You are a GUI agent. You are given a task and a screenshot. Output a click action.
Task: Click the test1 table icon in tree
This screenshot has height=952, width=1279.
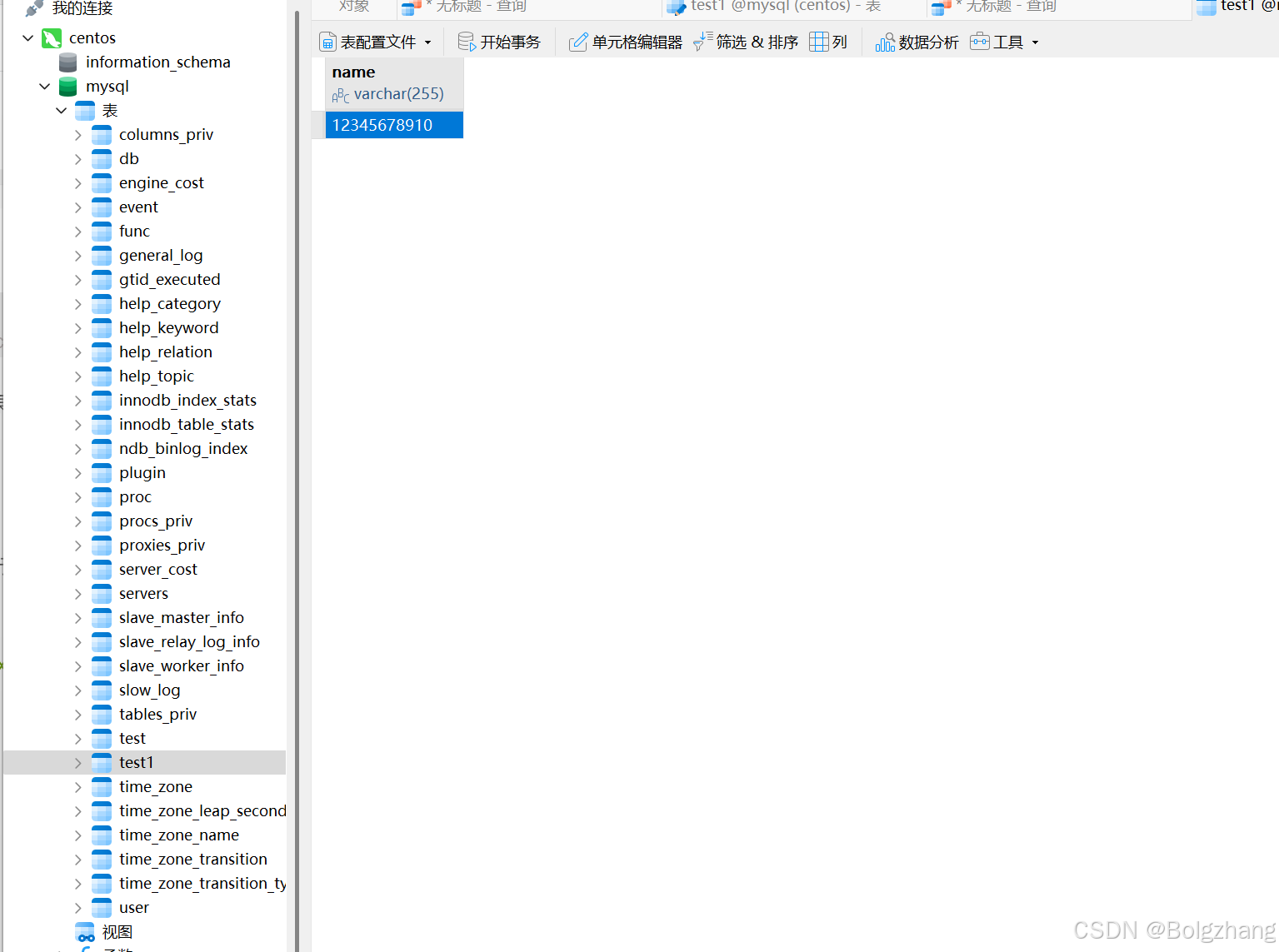(102, 763)
